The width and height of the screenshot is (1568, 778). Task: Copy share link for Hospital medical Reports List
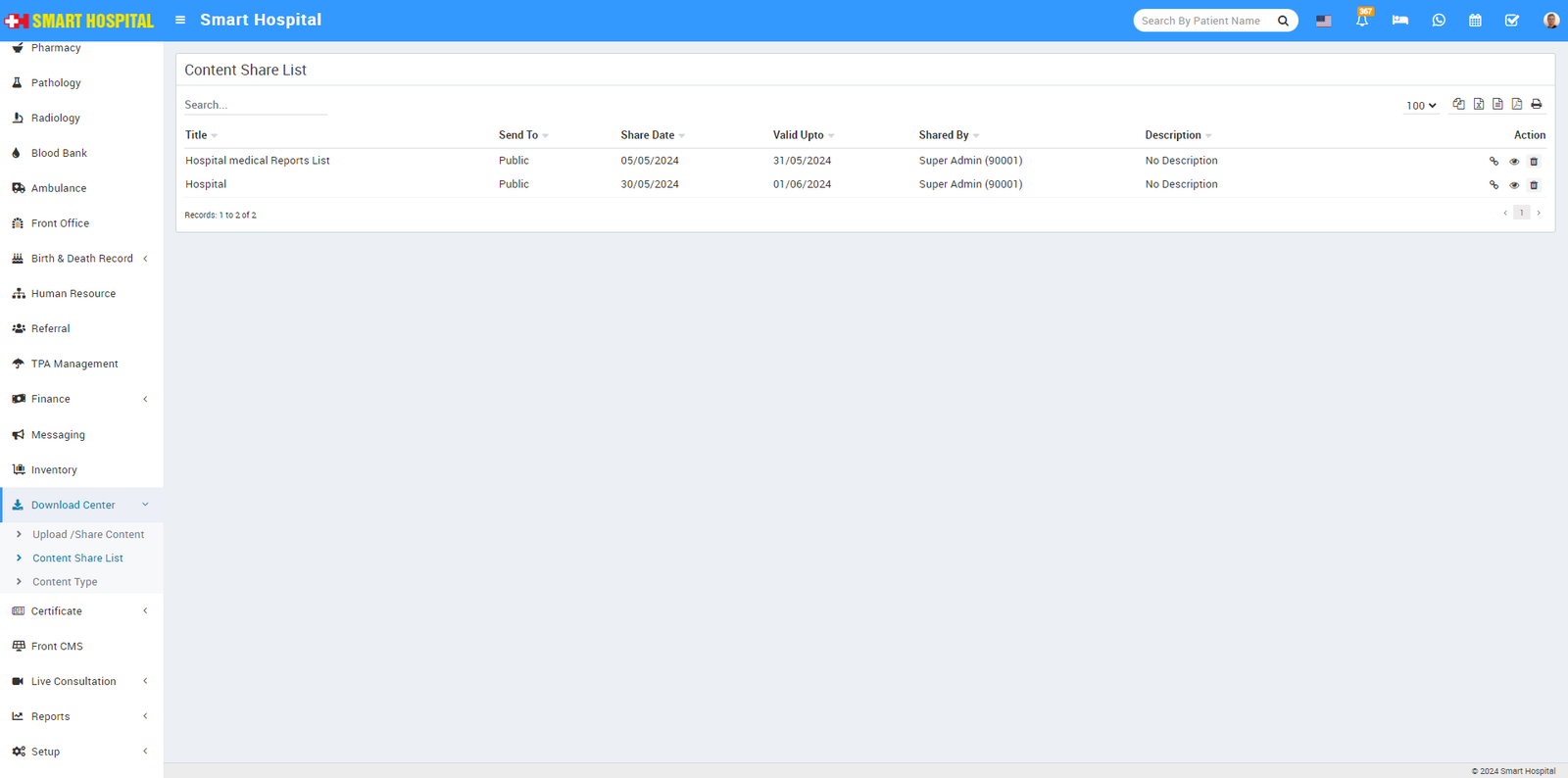(1494, 162)
